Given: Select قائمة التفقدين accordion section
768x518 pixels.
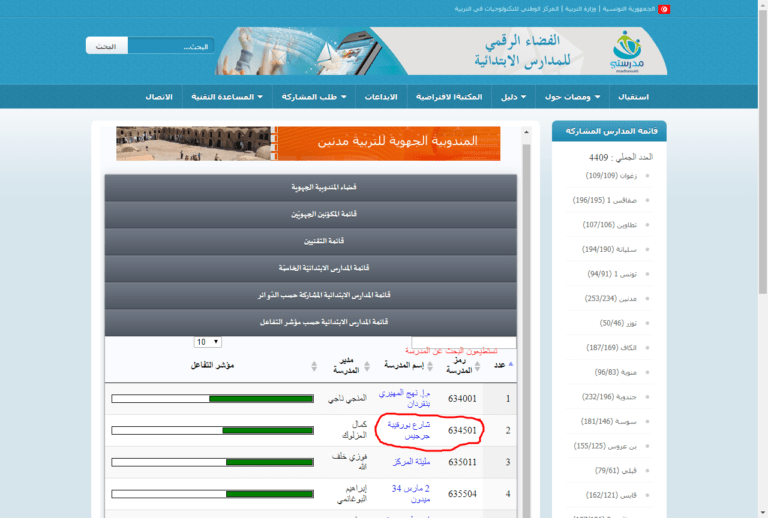Looking at the screenshot, I should coord(310,242).
